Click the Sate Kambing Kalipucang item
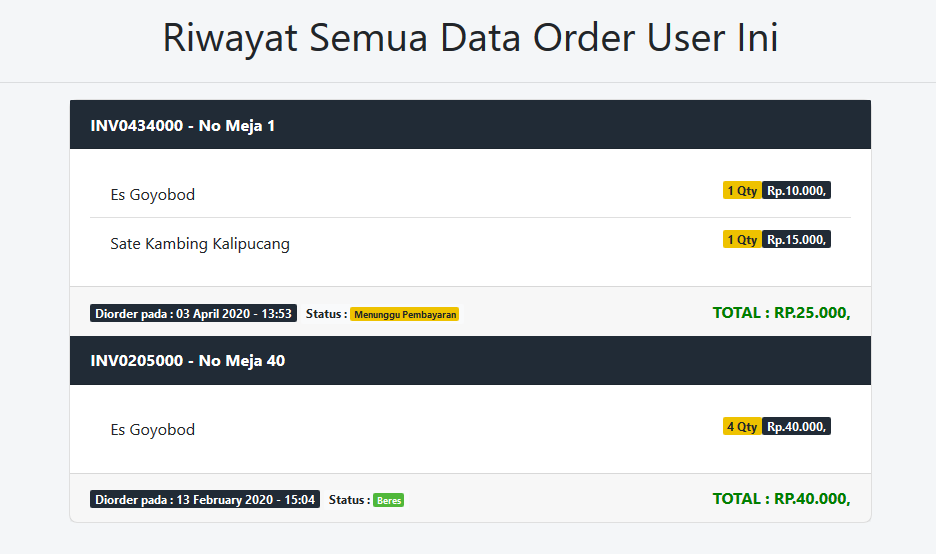This screenshot has height=554, width=936. [x=200, y=244]
